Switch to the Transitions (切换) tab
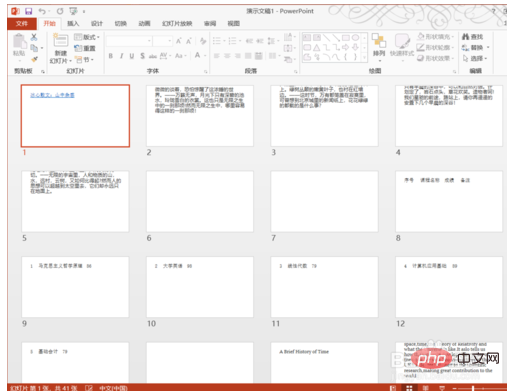The width and height of the screenshot is (510, 391). [120, 23]
